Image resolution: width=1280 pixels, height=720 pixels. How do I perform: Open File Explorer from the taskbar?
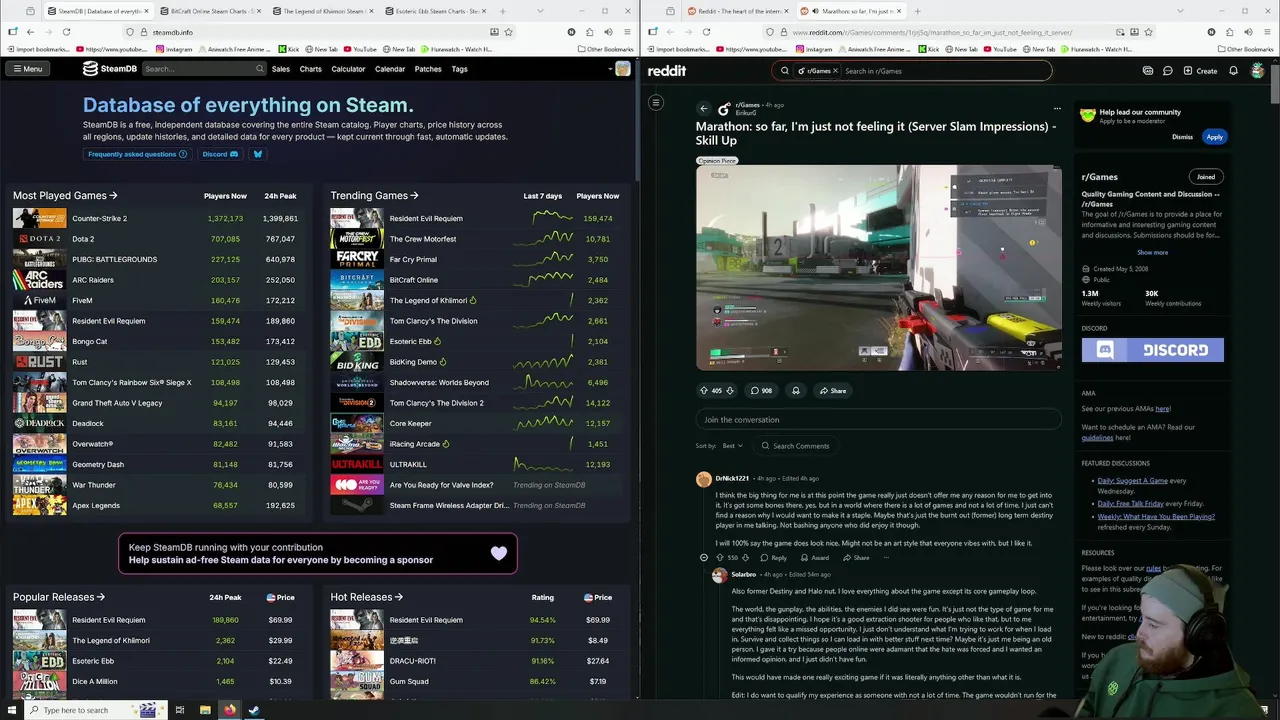[205, 710]
